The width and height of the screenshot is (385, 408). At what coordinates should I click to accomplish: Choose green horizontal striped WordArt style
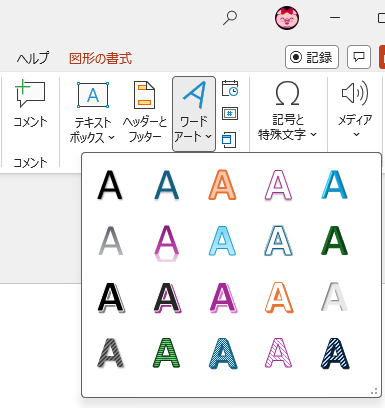click(166, 353)
